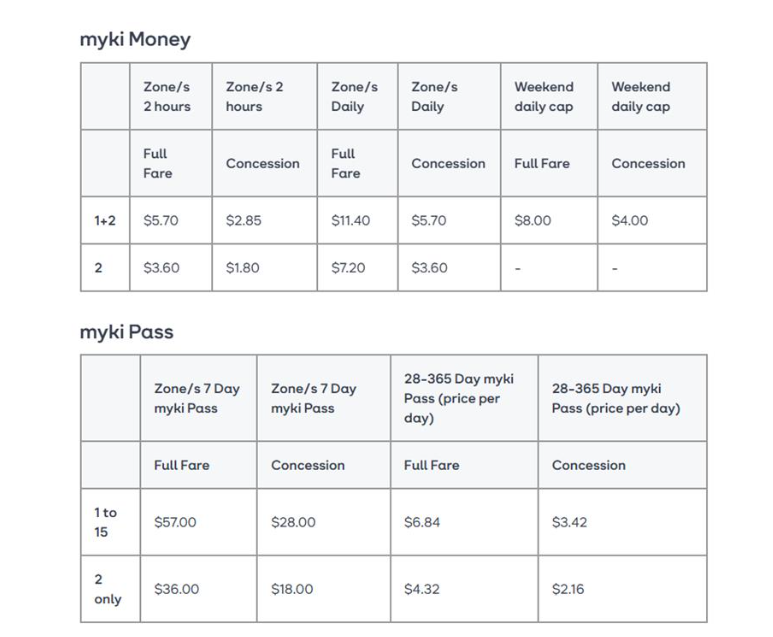Select the $36.00 zone 2 pass price

point(175,589)
